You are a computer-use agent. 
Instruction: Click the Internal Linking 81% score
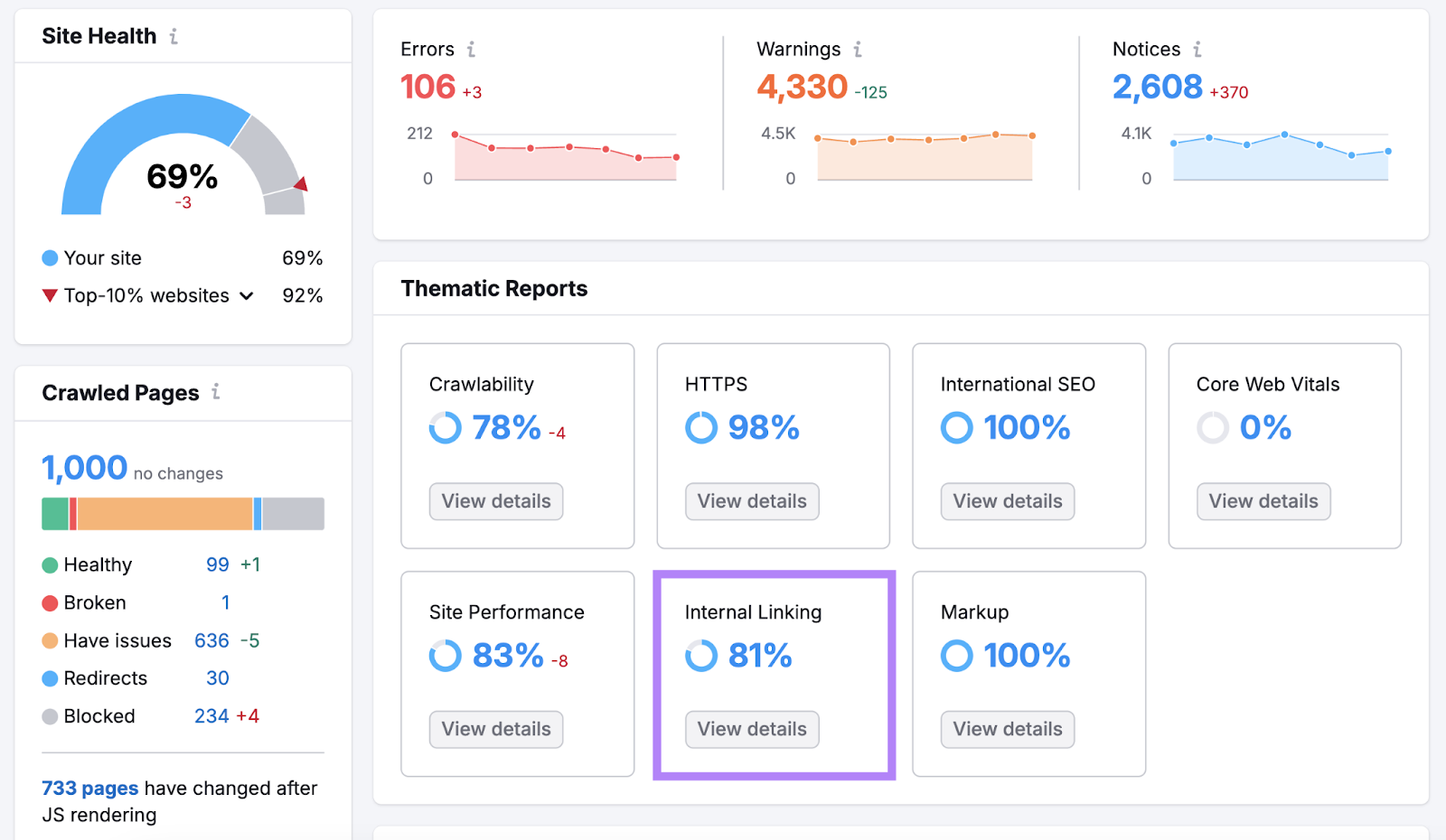point(760,657)
